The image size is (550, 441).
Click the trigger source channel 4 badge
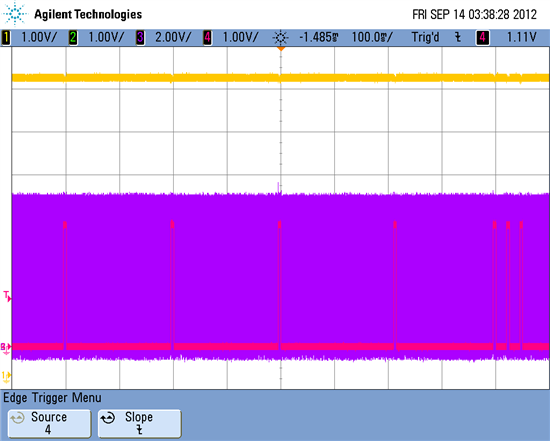point(482,38)
